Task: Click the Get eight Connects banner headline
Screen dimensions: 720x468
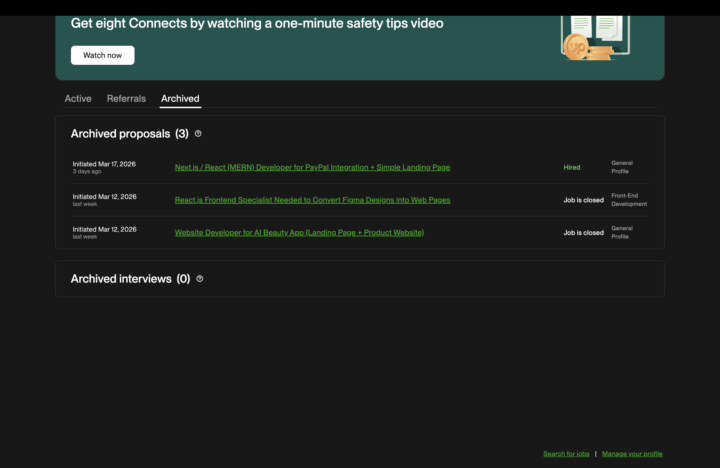Action: coord(257,23)
